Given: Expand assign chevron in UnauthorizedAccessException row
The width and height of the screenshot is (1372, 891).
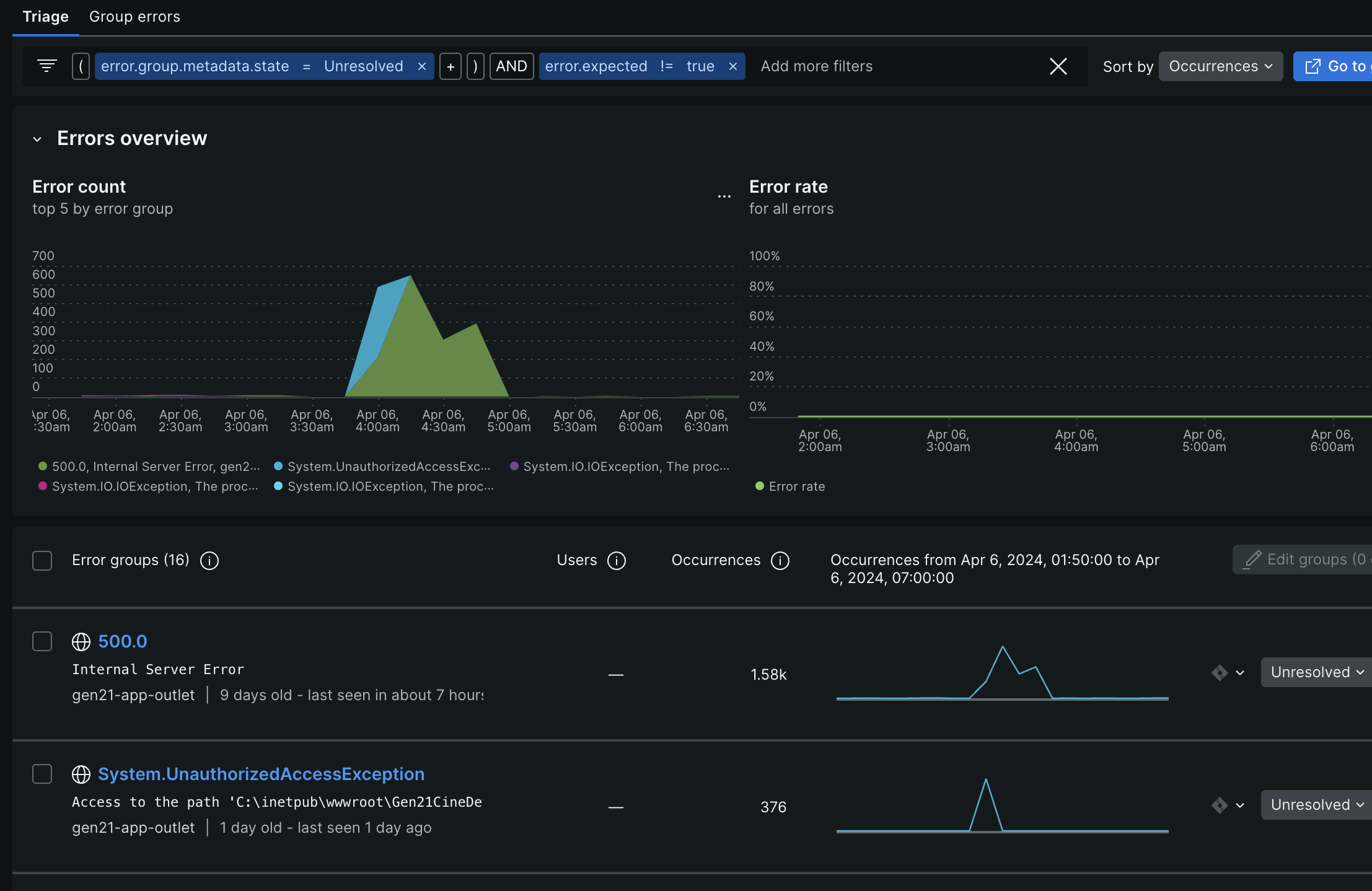Looking at the screenshot, I should coord(1240,805).
